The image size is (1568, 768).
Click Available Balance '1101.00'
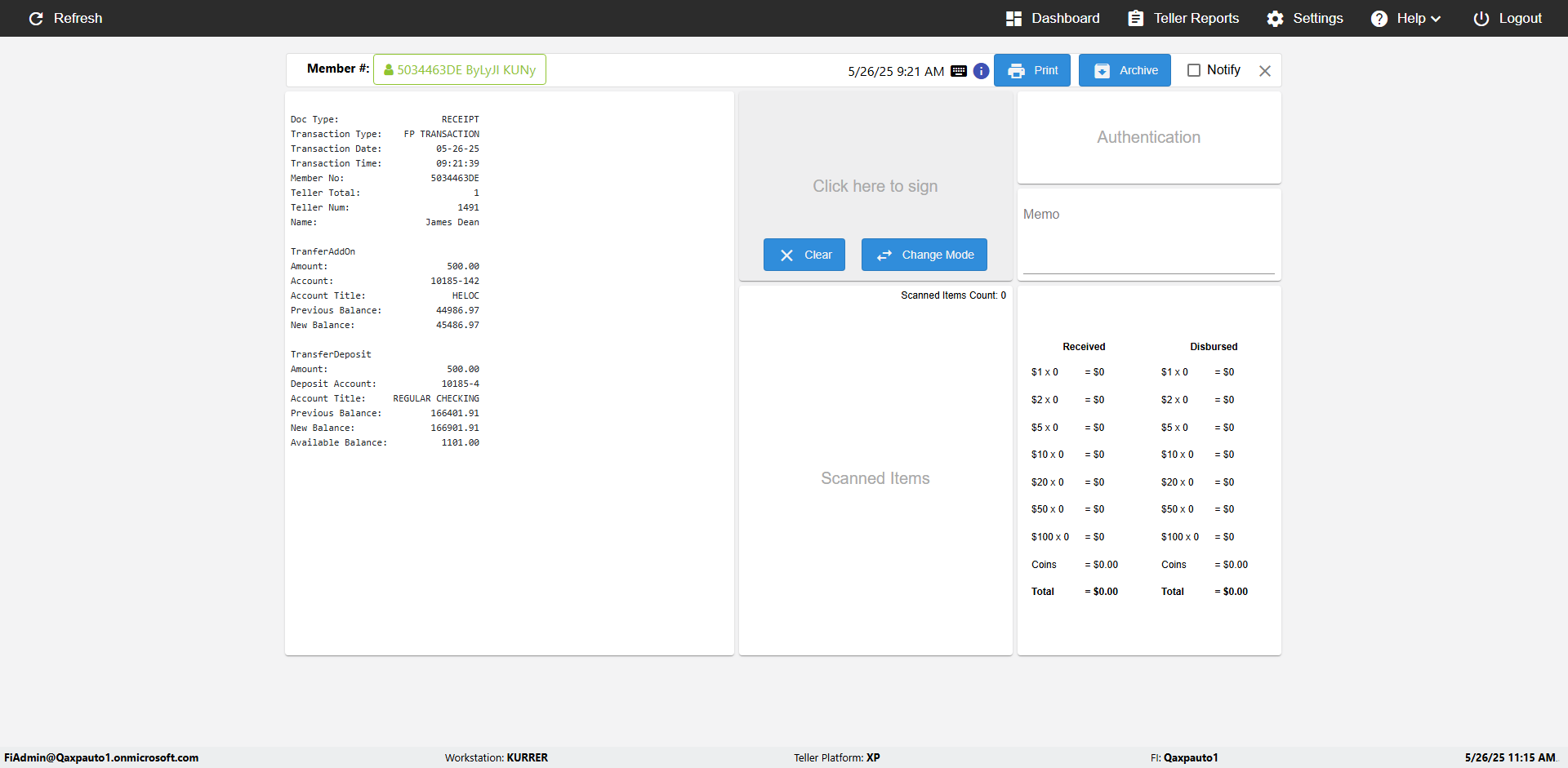[461, 442]
